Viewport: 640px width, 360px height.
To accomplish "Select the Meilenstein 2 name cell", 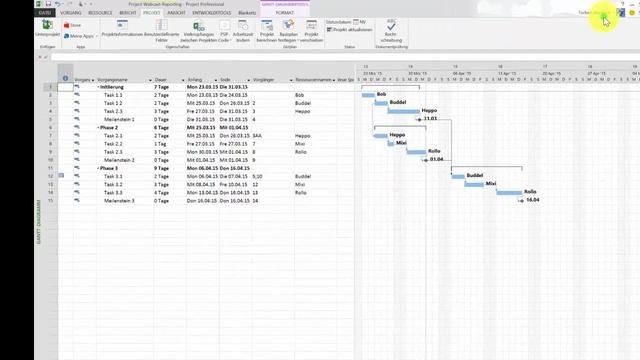I will [124, 160].
